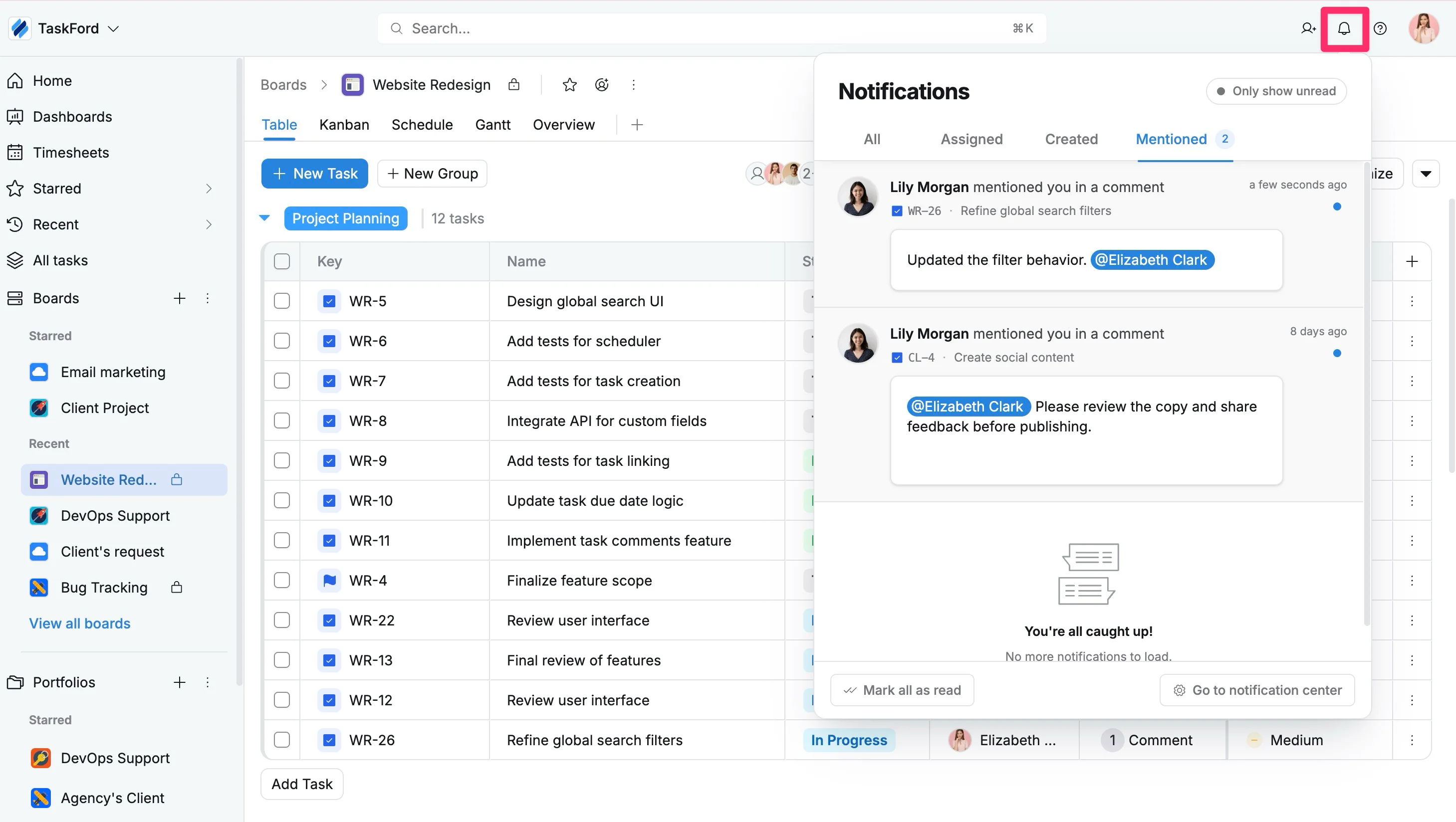The image size is (1456, 822).
Task: Open the board options three-dot menu
Action: [634, 85]
